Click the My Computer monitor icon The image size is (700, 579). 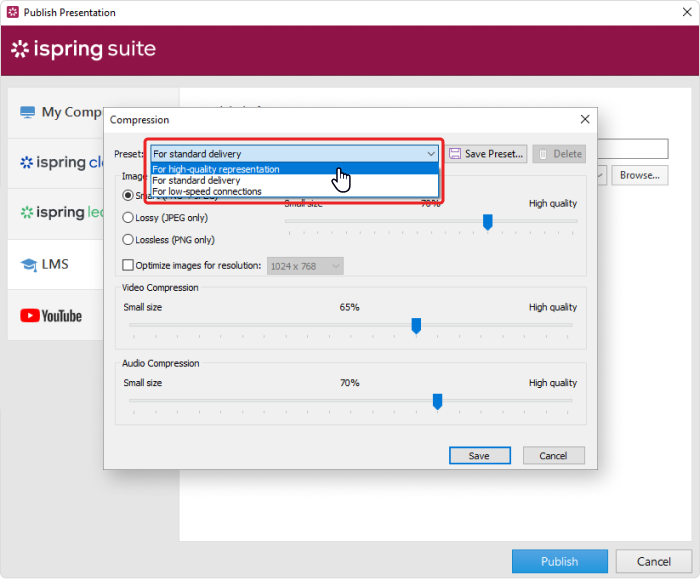[x=28, y=112]
